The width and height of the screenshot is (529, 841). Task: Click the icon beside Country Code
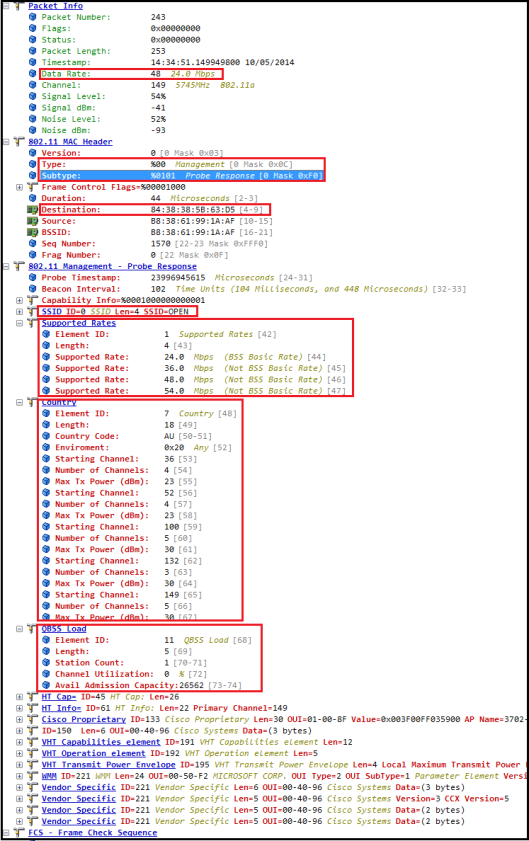pyautogui.click(x=46, y=437)
